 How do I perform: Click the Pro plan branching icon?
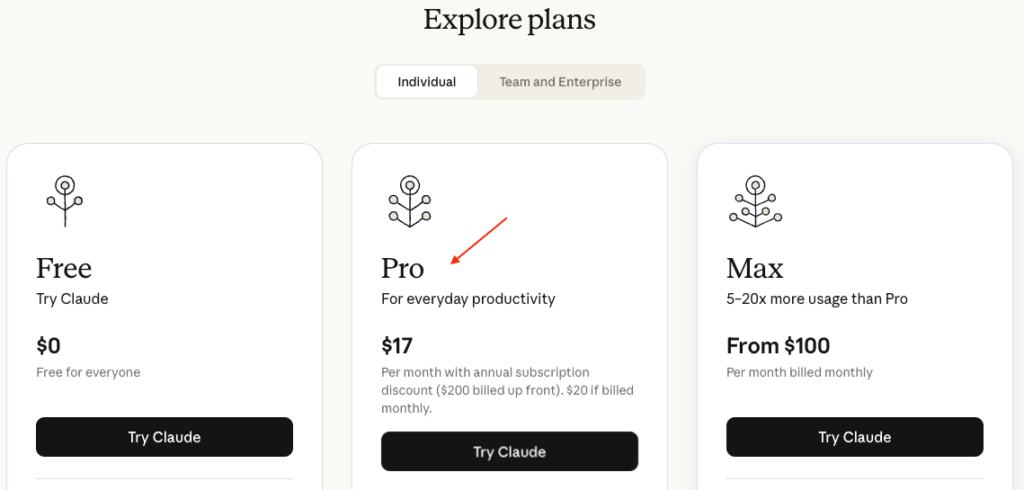409,201
